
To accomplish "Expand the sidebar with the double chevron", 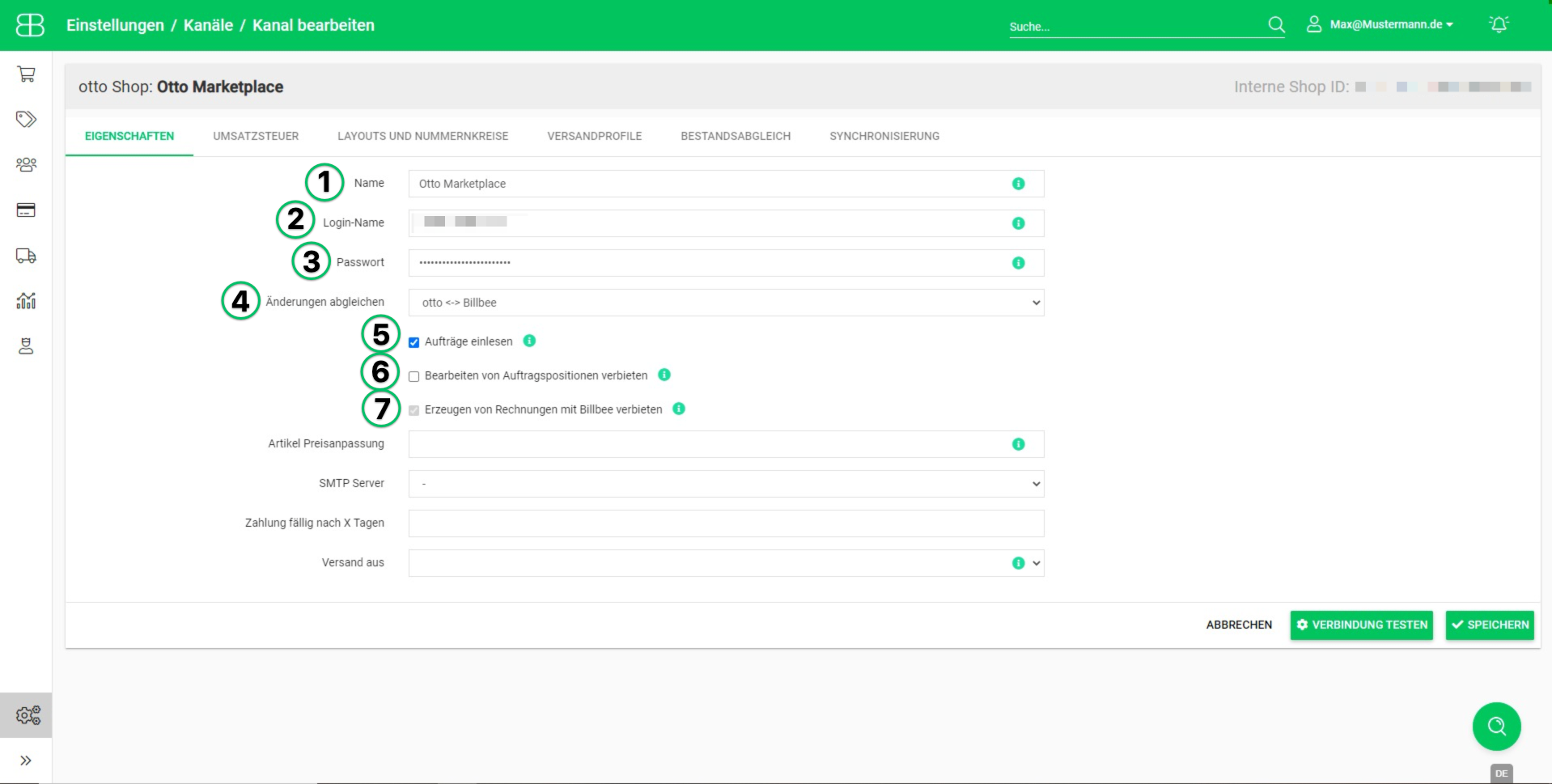I will point(26,761).
